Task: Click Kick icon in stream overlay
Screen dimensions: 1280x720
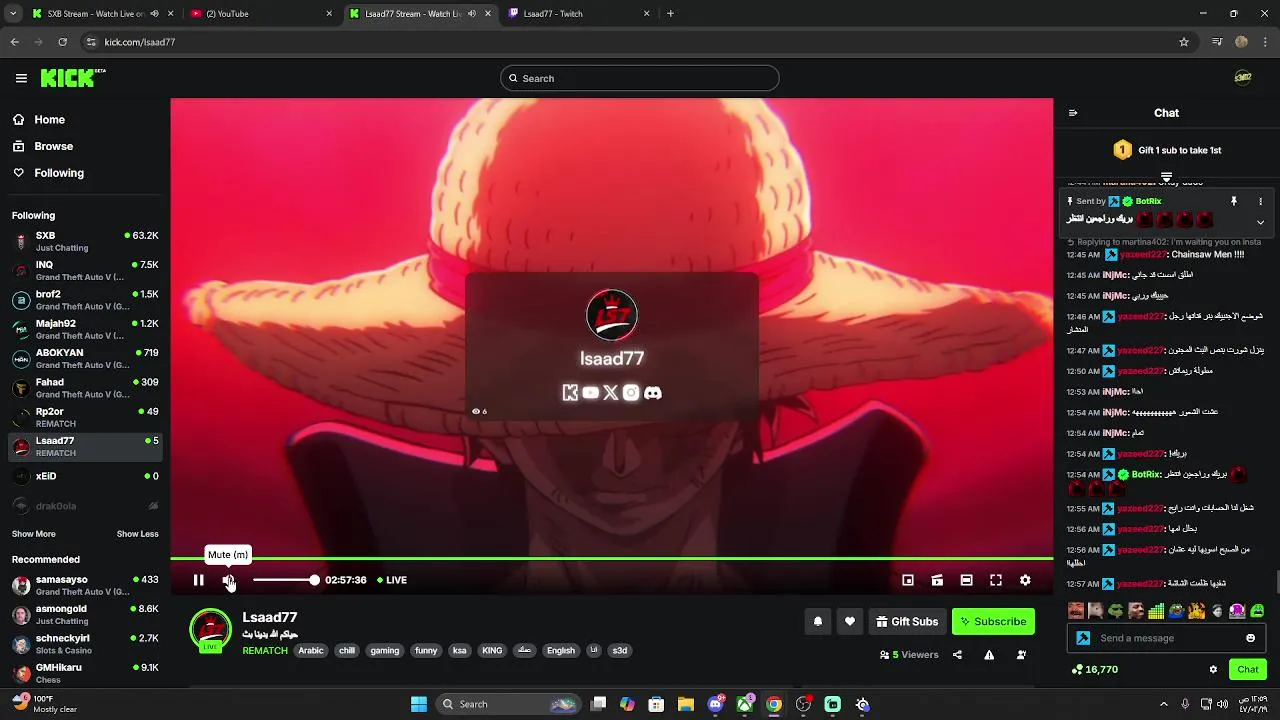Action: (570, 393)
